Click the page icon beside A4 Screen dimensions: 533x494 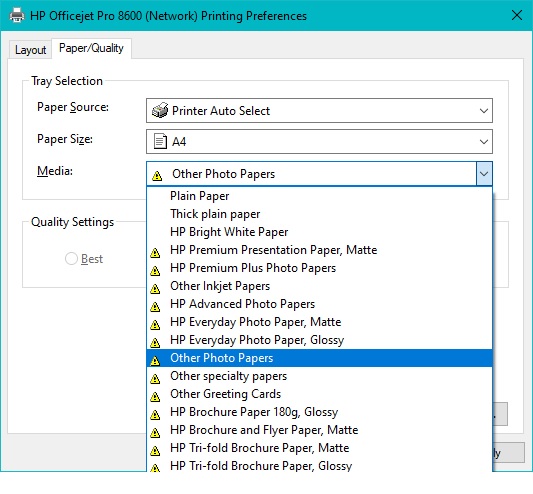point(160,141)
